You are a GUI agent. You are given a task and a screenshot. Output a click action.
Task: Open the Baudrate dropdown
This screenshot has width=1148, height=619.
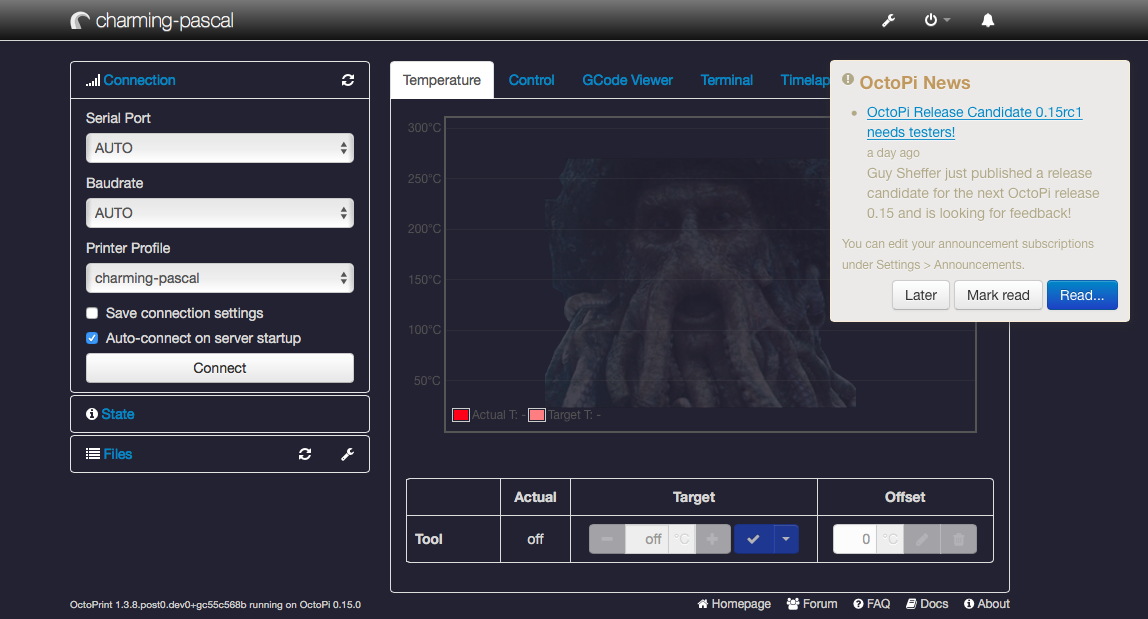pos(220,213)
